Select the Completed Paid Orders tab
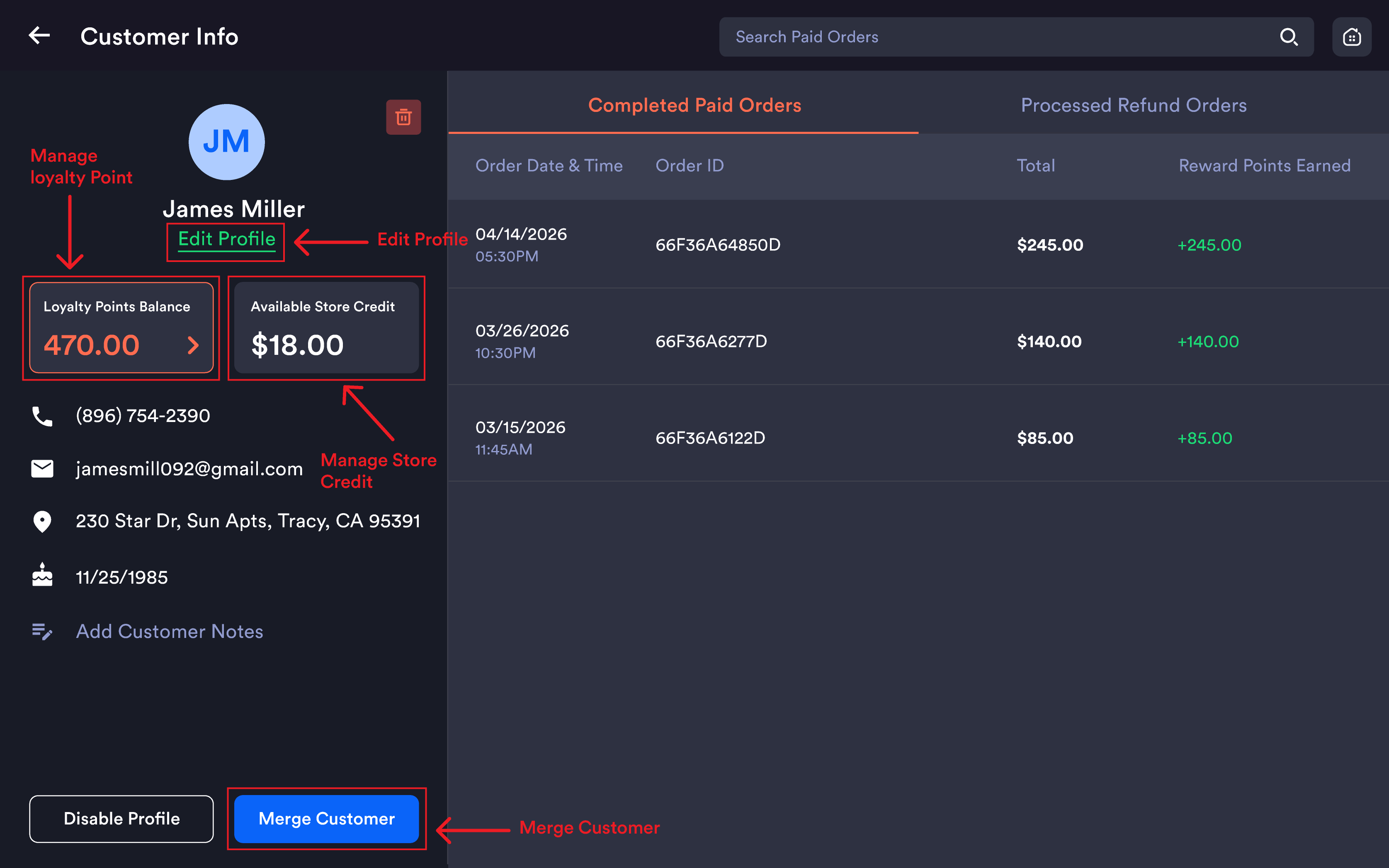This screenshot has width=1389, height=868. pyautogui.click(x=695, y=105)
